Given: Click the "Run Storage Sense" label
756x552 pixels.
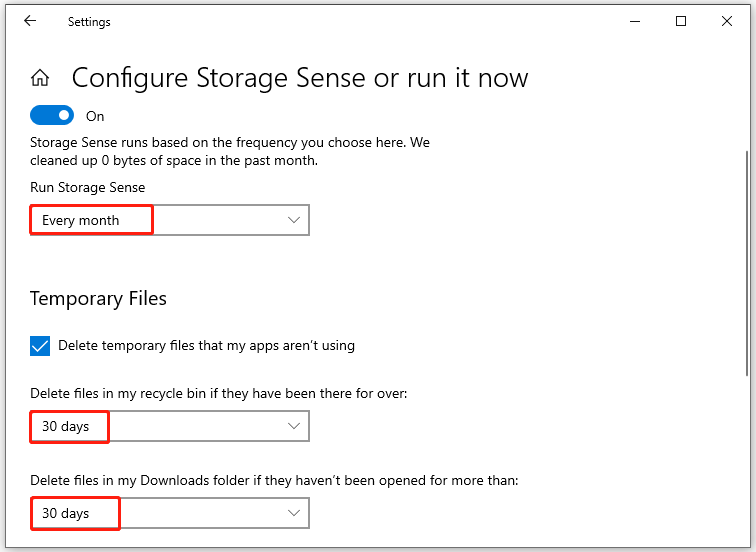Looking at the screenshot, I should coord(87,187).
